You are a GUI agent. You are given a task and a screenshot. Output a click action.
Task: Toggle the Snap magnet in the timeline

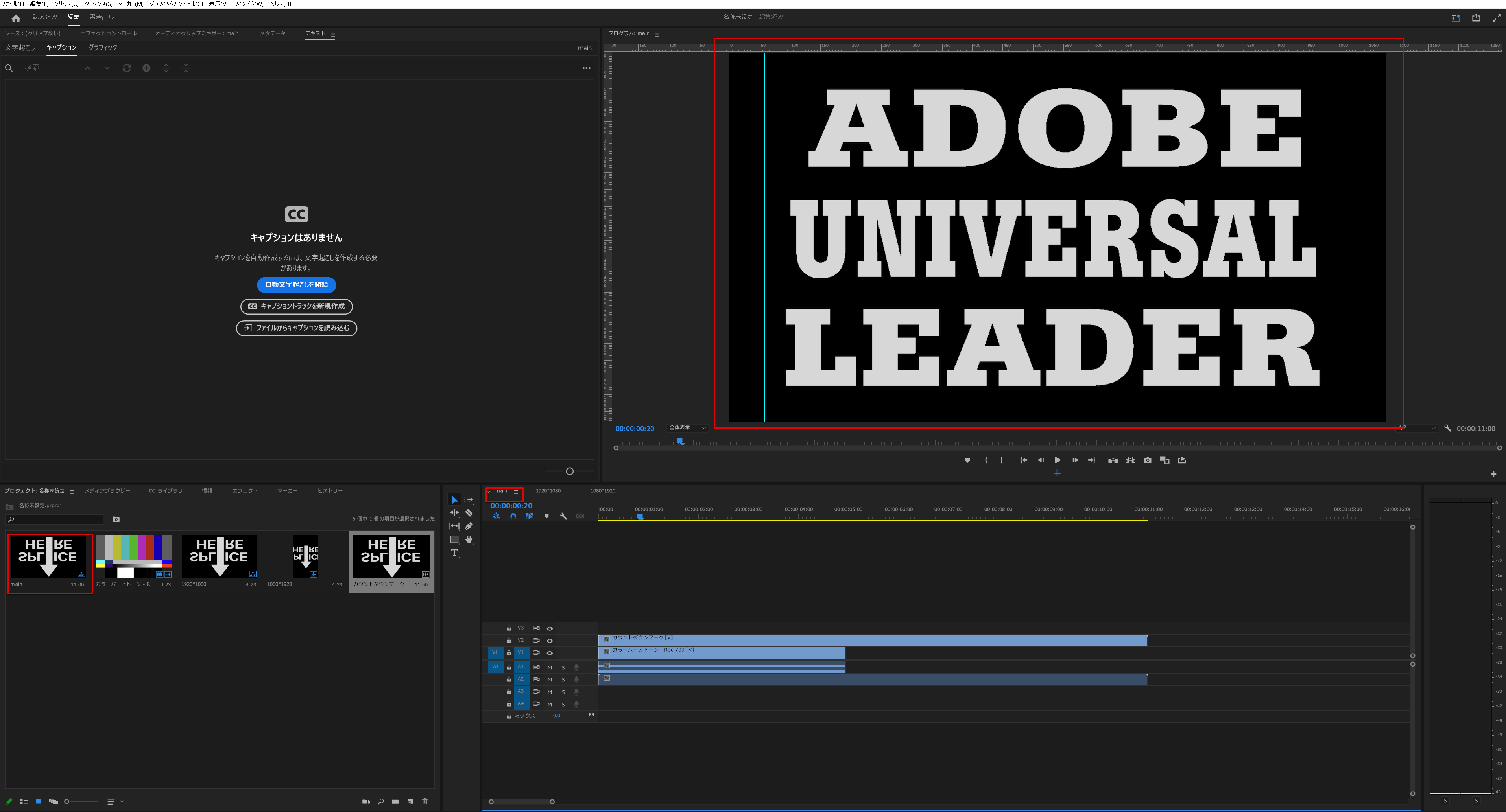[513, 516]
